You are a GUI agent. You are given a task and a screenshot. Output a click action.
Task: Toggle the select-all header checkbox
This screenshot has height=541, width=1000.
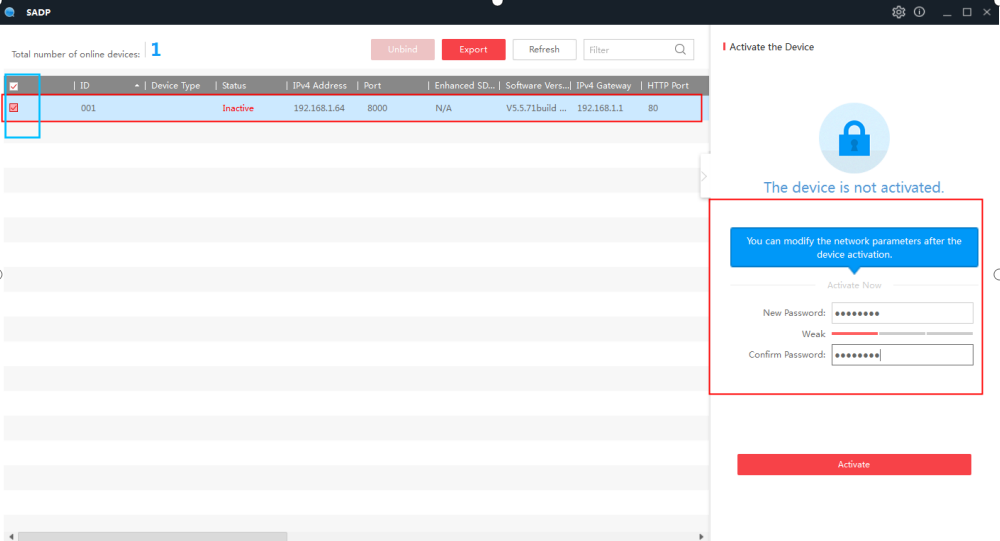point(14,85)
